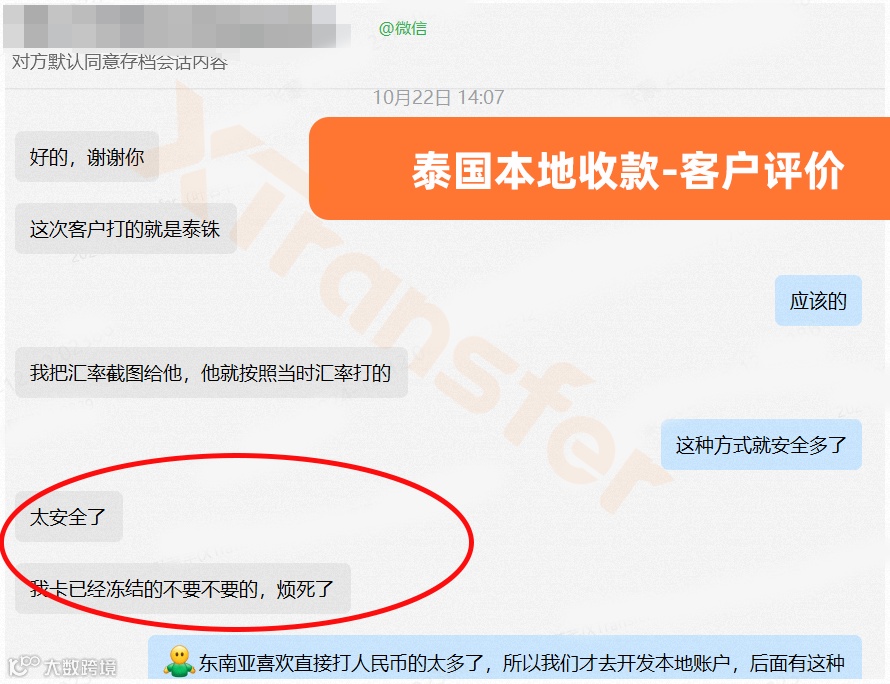Click the green smiley emoji in bottom message
The image size is (890, 684).
coord(179,661)
